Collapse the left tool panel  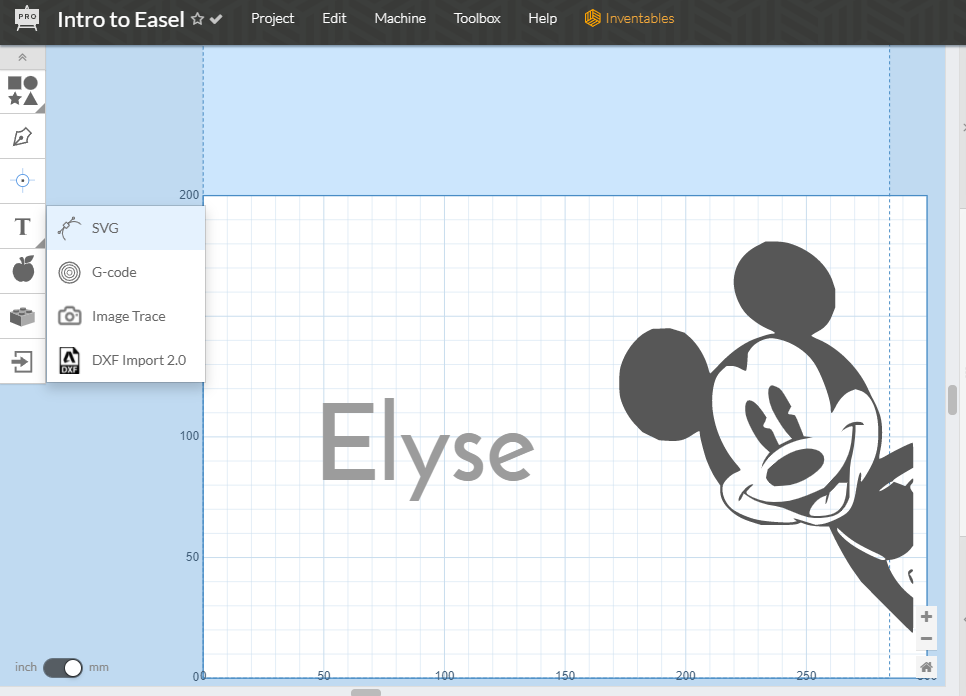23,57
